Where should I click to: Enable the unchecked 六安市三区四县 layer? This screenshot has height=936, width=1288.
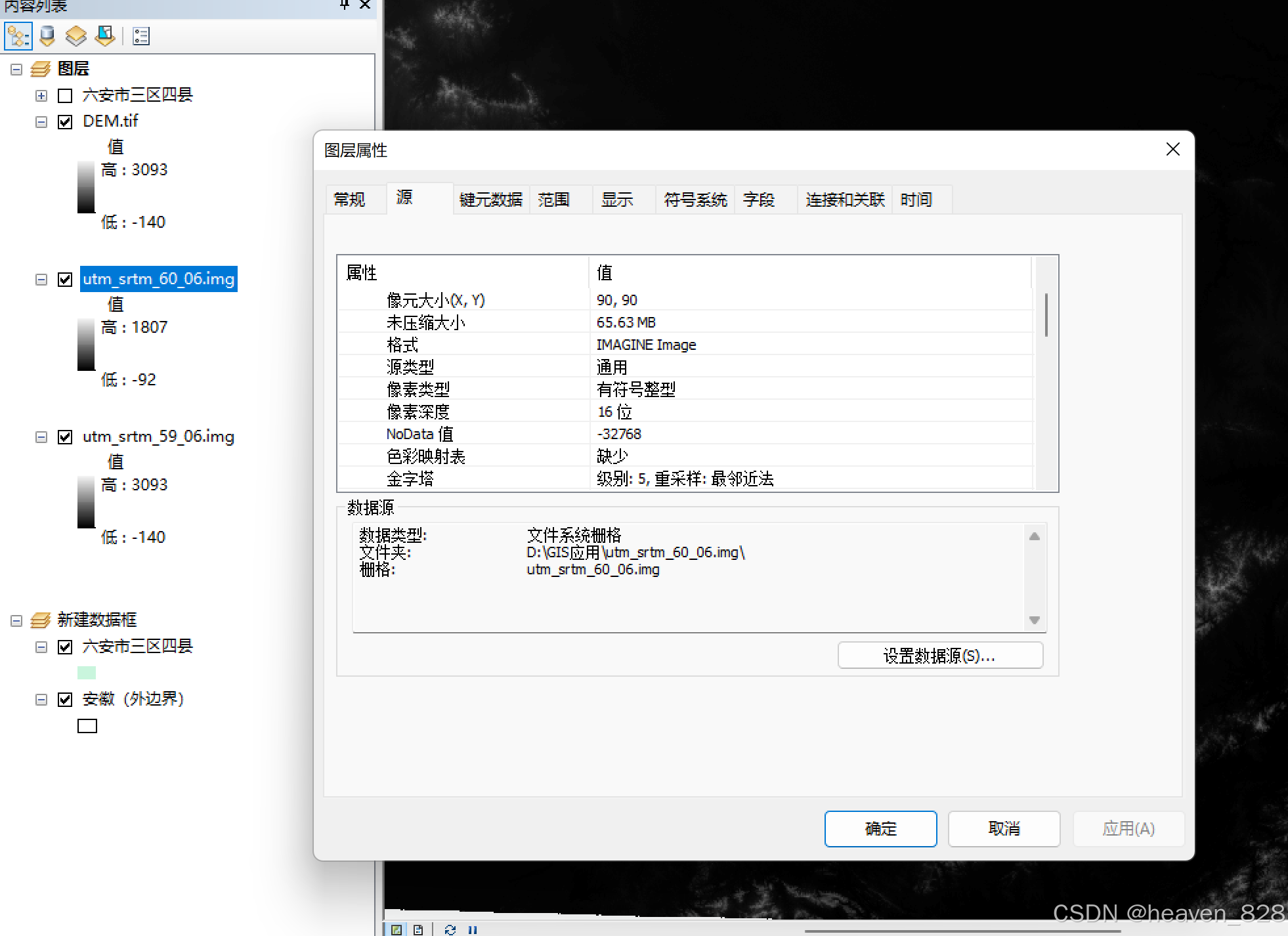(x=65, y=96)
